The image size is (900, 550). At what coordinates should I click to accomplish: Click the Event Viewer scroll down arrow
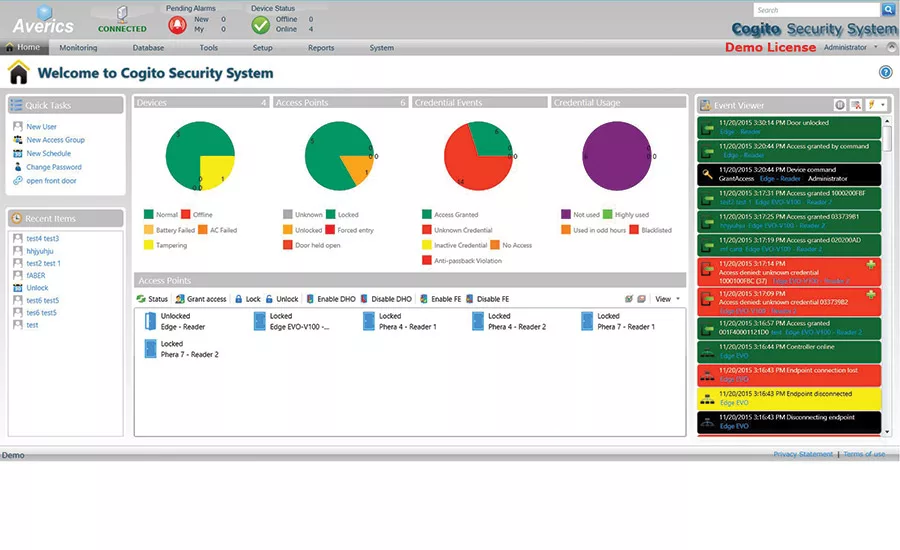(887, 432)
